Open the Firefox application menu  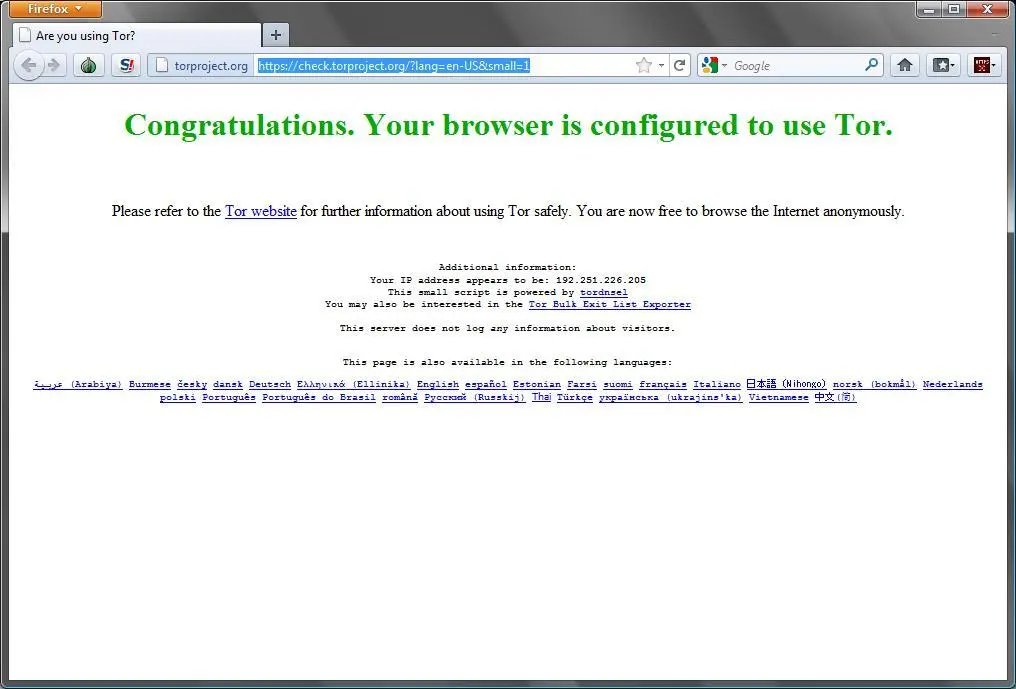(x=55, y=9)
